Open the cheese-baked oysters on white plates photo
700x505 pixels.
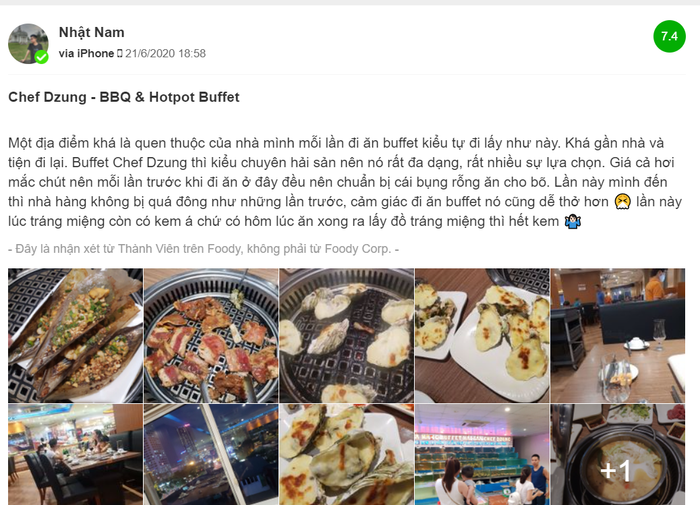click(482, 336)
